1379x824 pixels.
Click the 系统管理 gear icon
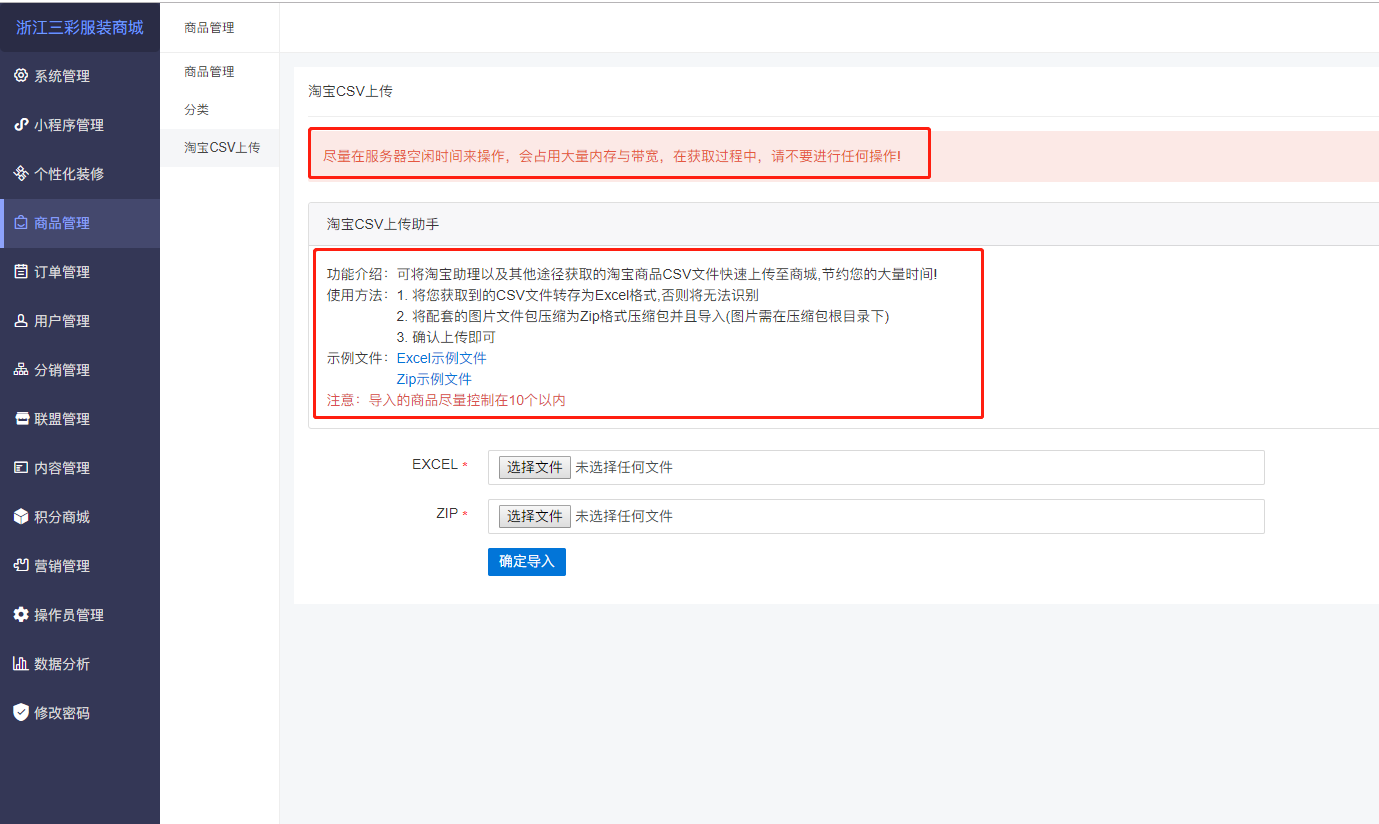click(x=21, y=76)
